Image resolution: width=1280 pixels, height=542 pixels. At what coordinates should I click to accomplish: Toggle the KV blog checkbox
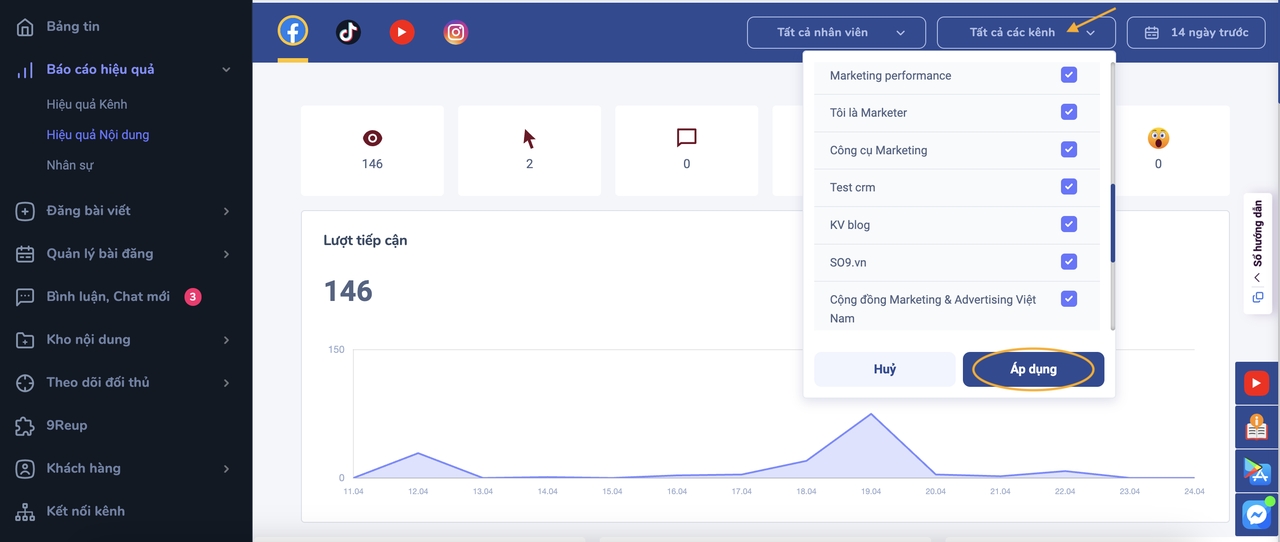[x=1069, y=224]
